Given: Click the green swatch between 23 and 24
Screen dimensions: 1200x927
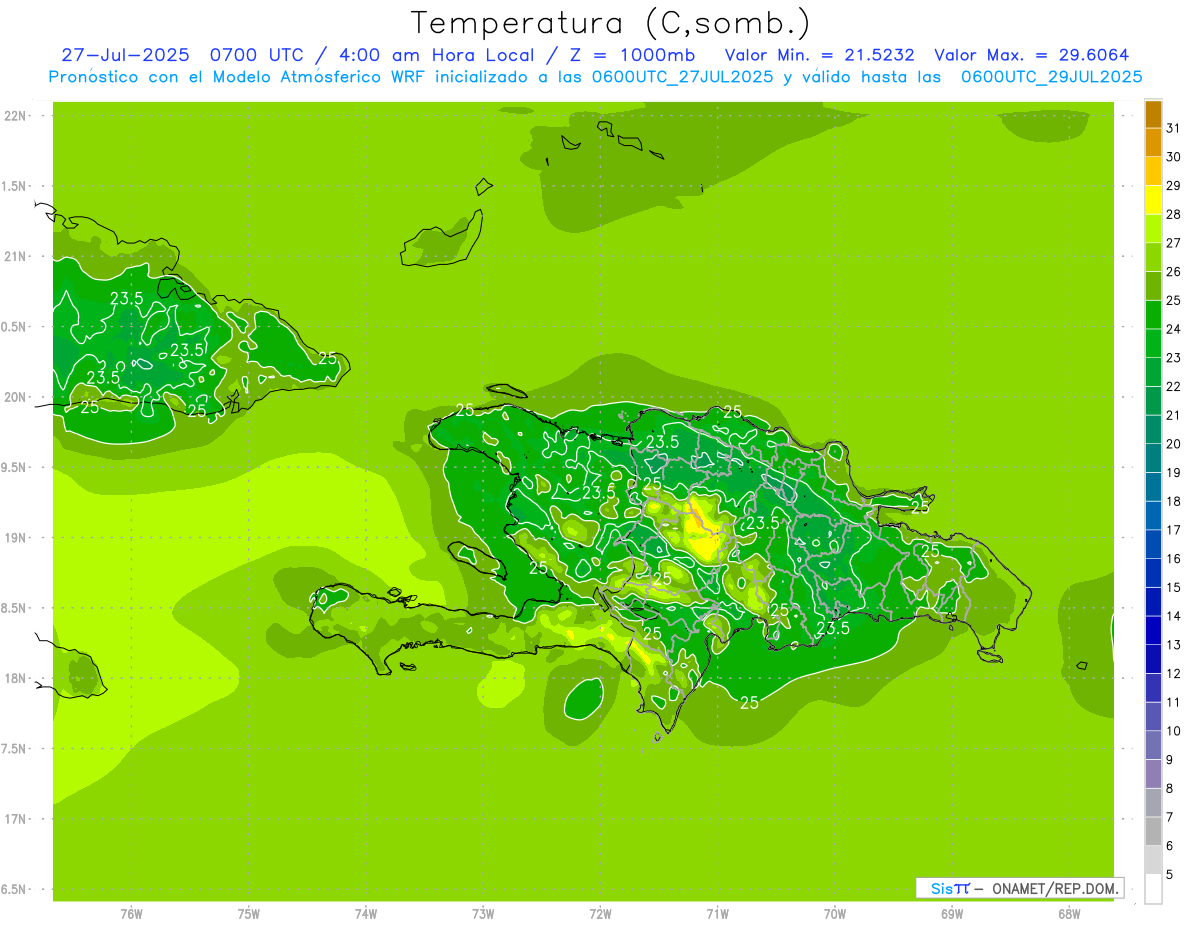Looking at the screenshot, I should [x=1153, y=344].
